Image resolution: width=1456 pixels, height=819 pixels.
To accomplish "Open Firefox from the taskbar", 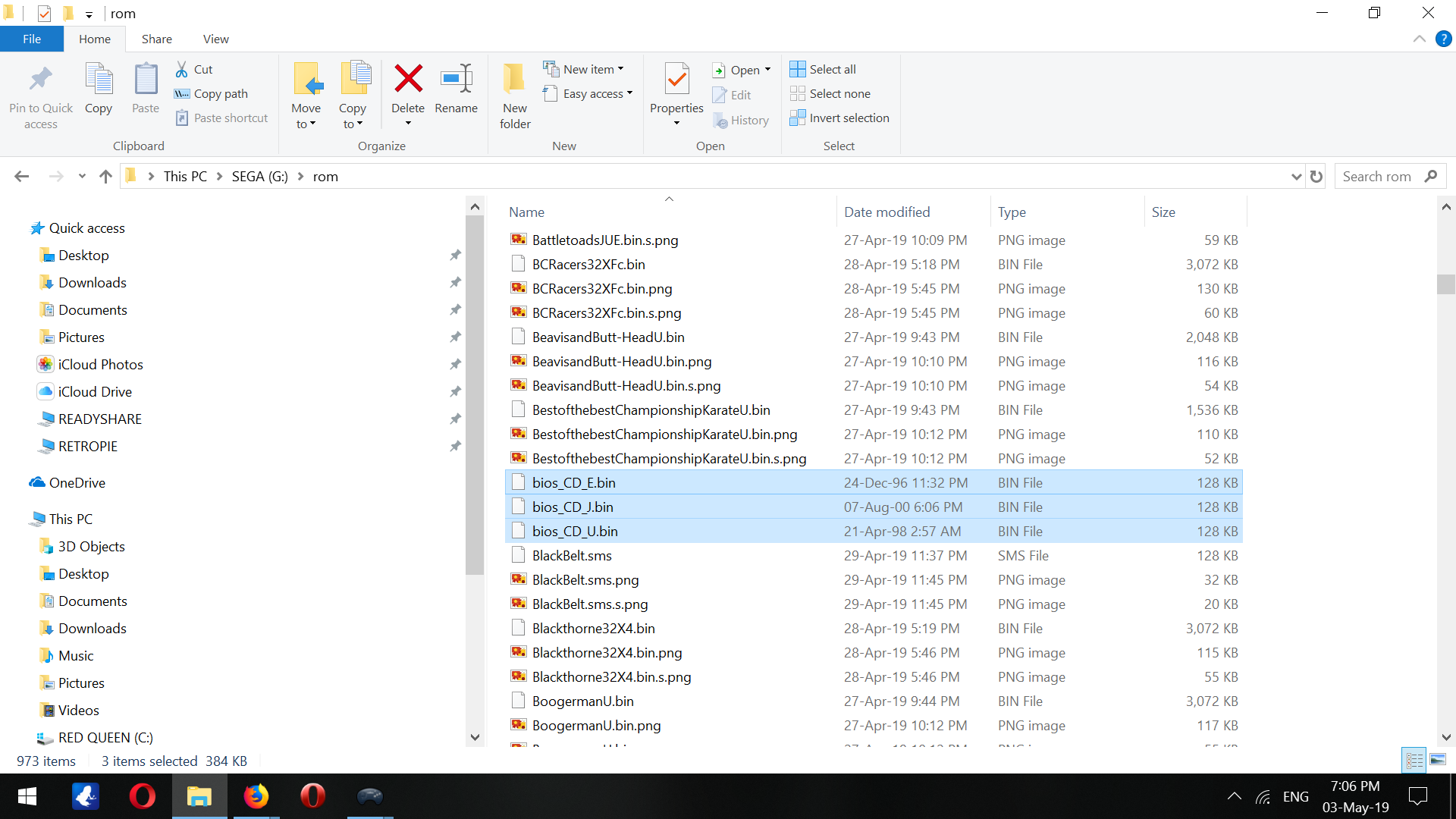I will [x=256, y=796].
